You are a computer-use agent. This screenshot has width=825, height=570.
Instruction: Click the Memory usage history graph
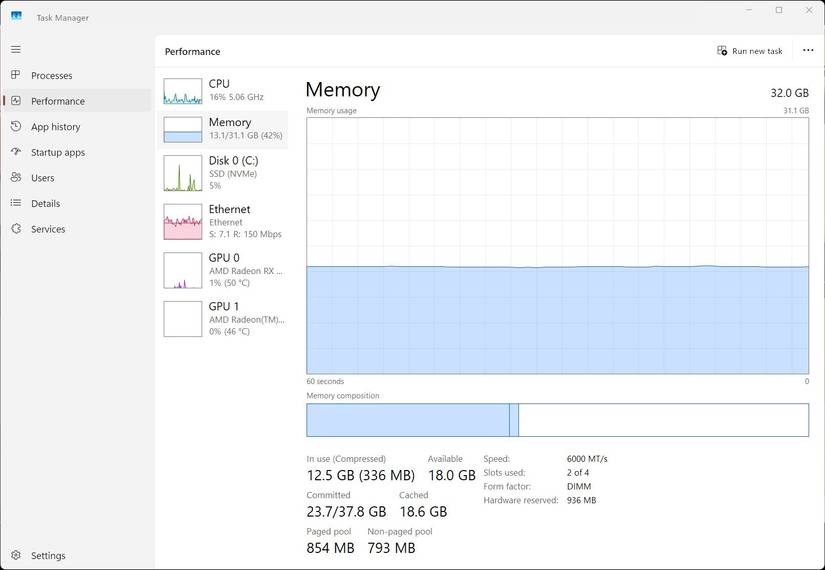point(557,246)
